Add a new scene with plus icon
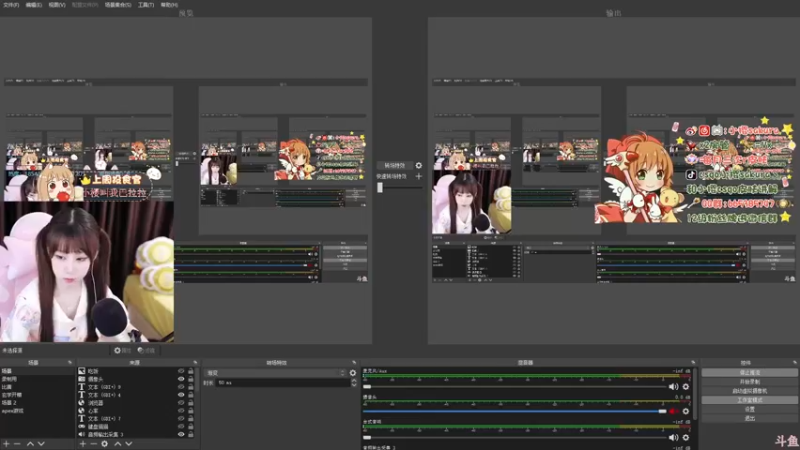Screen dimensions: 800x450 (x=7, y=444)
